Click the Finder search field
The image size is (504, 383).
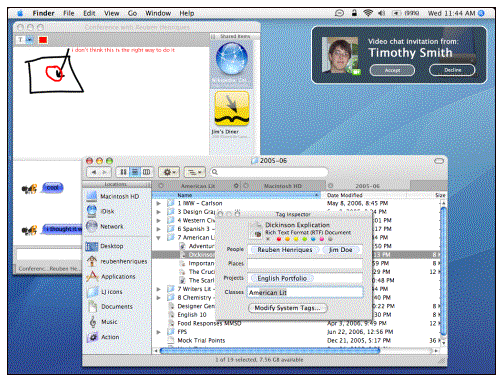tap(269, 172)
